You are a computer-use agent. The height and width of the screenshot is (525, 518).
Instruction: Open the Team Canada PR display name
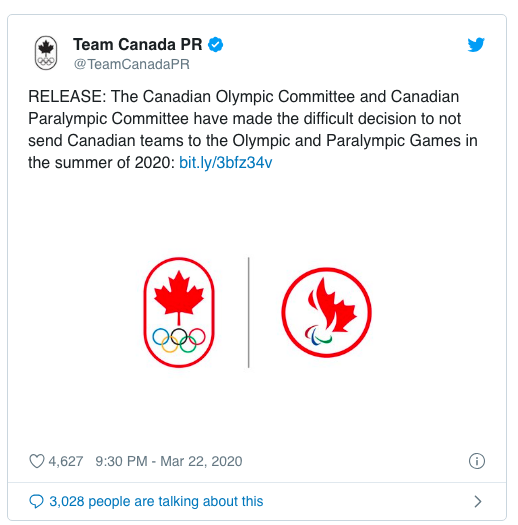(x=137, y=44)
